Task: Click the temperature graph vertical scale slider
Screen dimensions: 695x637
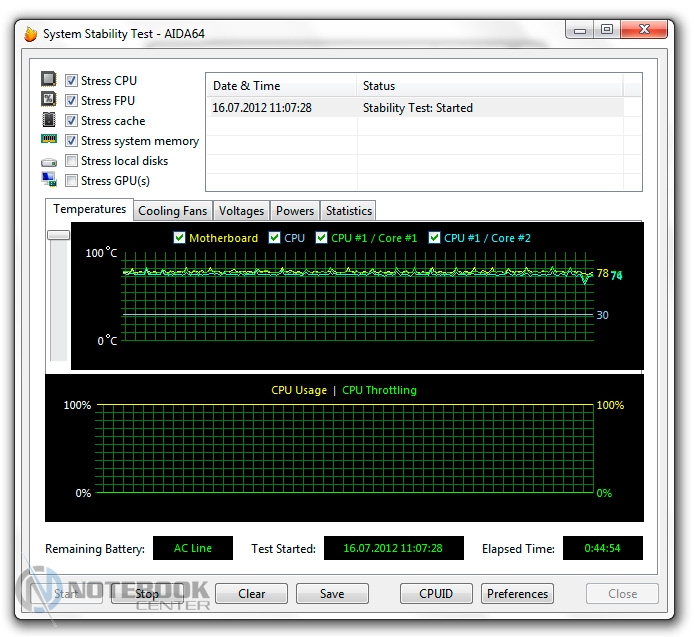Action: coord(58,235)
